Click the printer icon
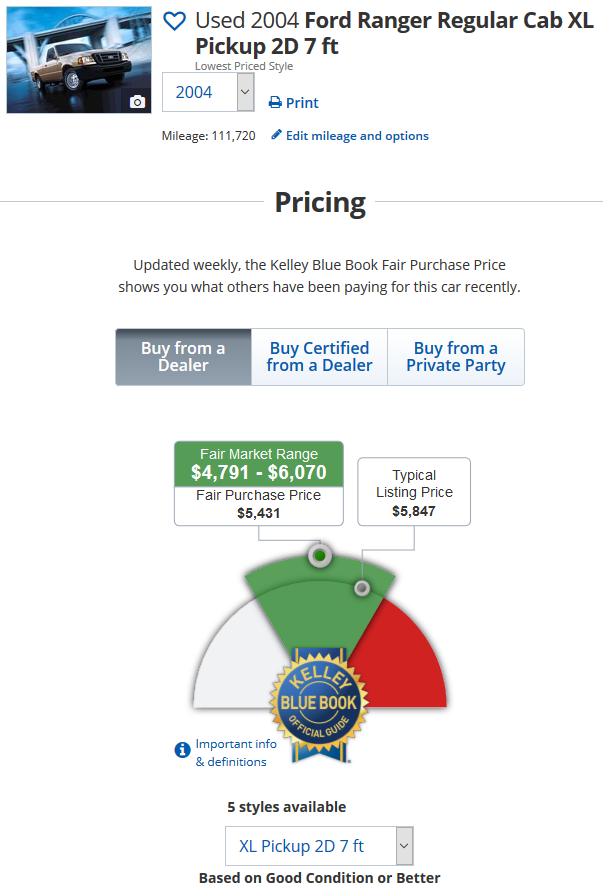The width and height of the screenshot is (603, 887). 275,102
